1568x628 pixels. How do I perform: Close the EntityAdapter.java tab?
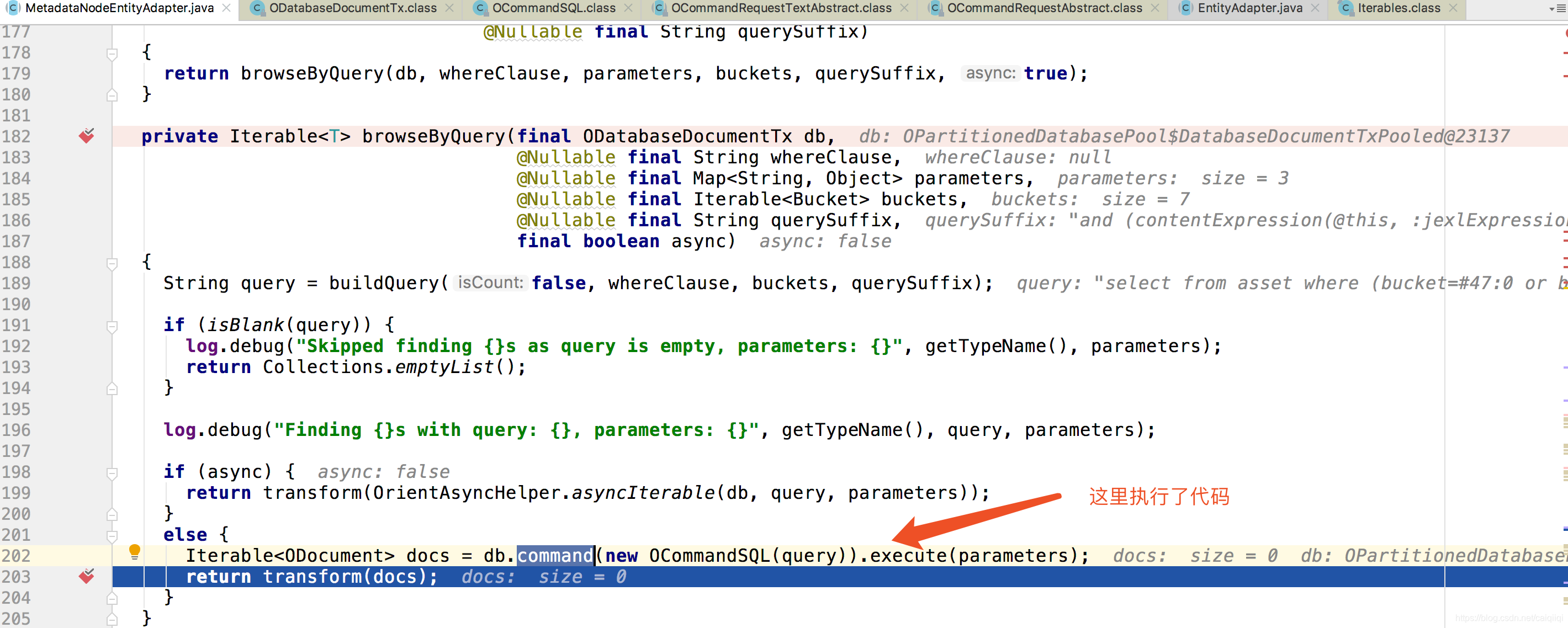1315,8
